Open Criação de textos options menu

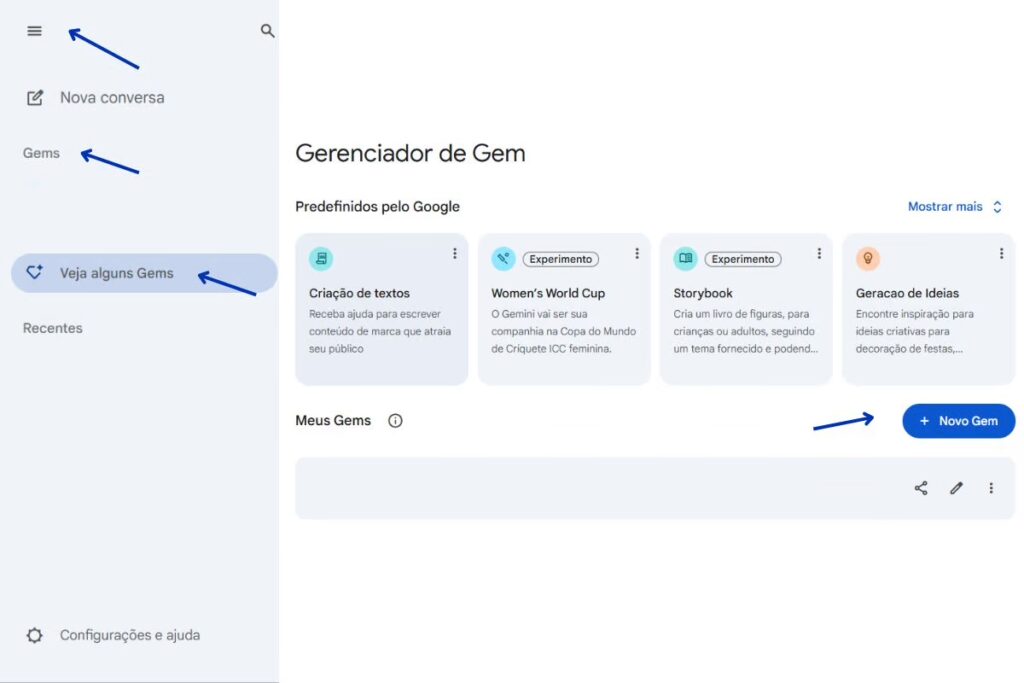point(454,254)
